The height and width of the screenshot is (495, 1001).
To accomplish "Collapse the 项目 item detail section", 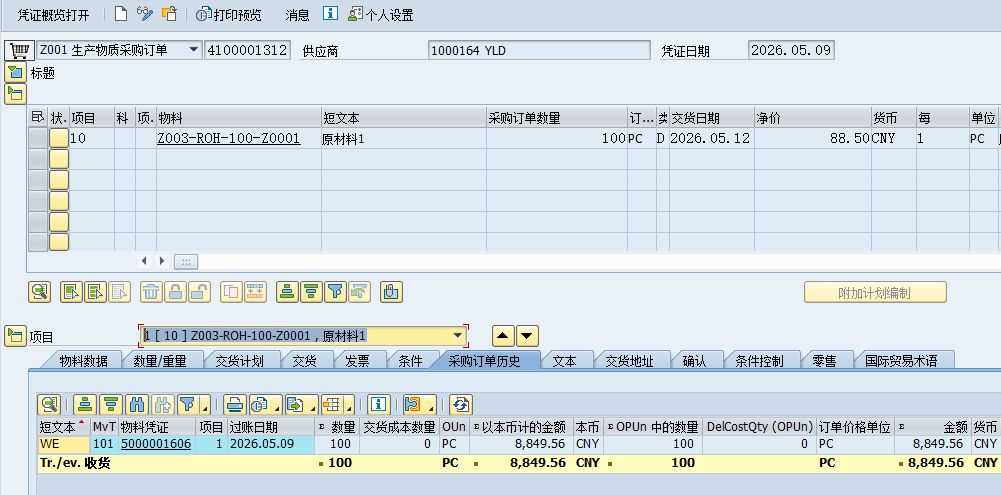I will [15, 336].
